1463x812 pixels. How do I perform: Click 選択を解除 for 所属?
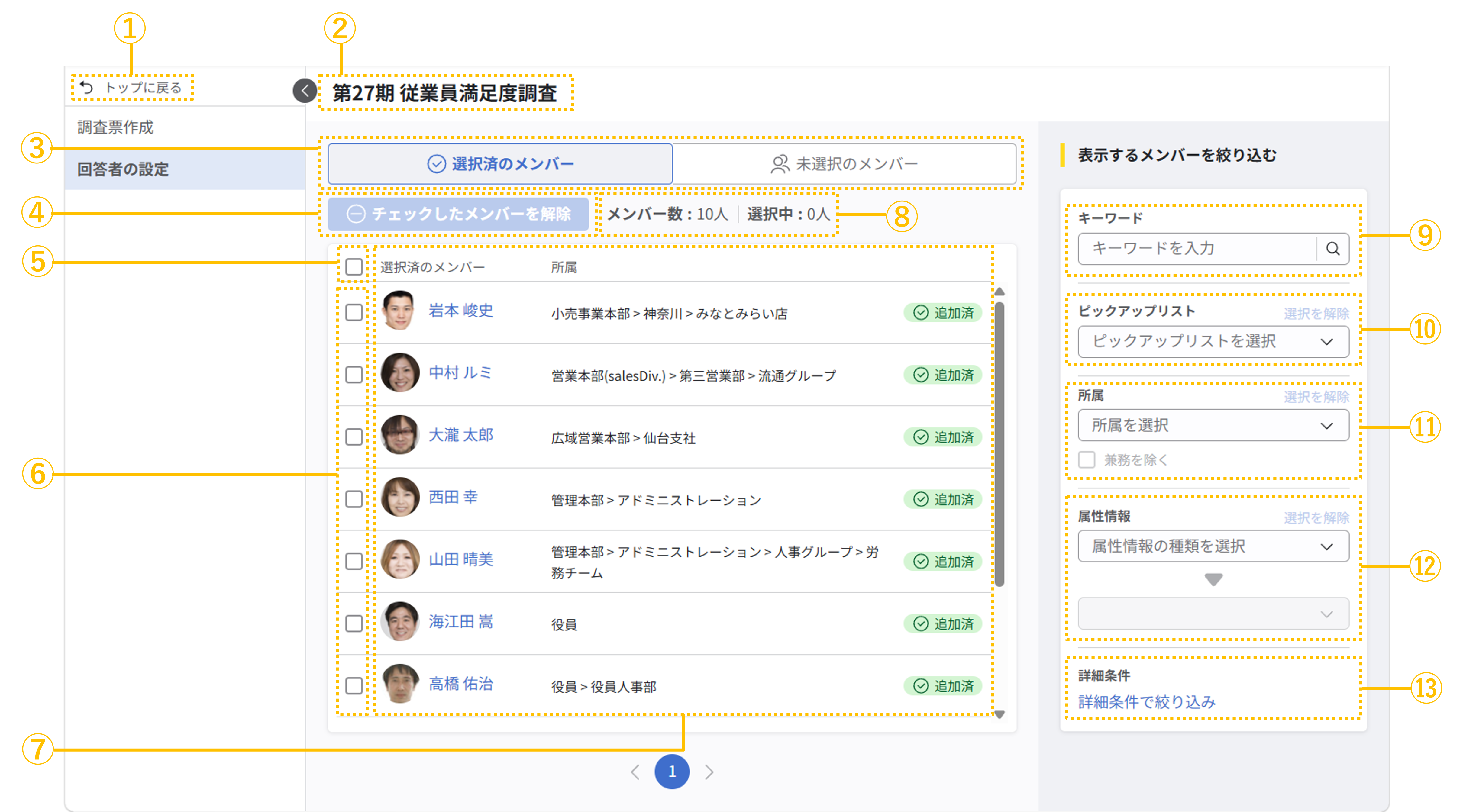tap(1316, 397)
